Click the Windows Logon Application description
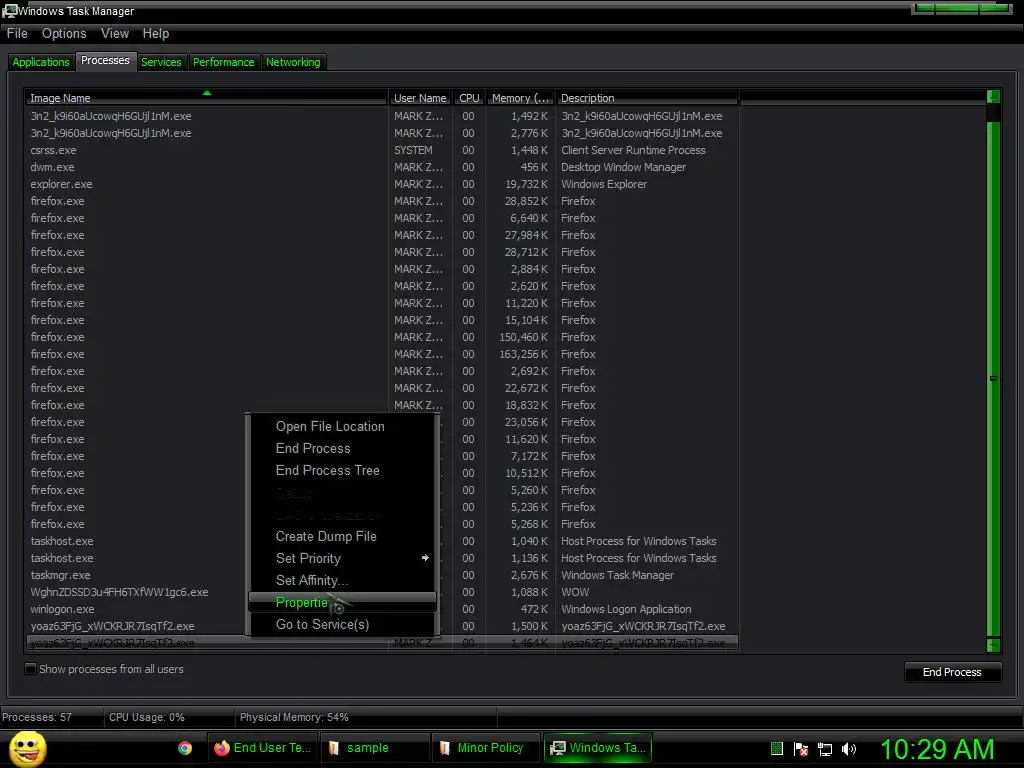The height and width of the screenshot is (768, 1024). pos(626,609)
